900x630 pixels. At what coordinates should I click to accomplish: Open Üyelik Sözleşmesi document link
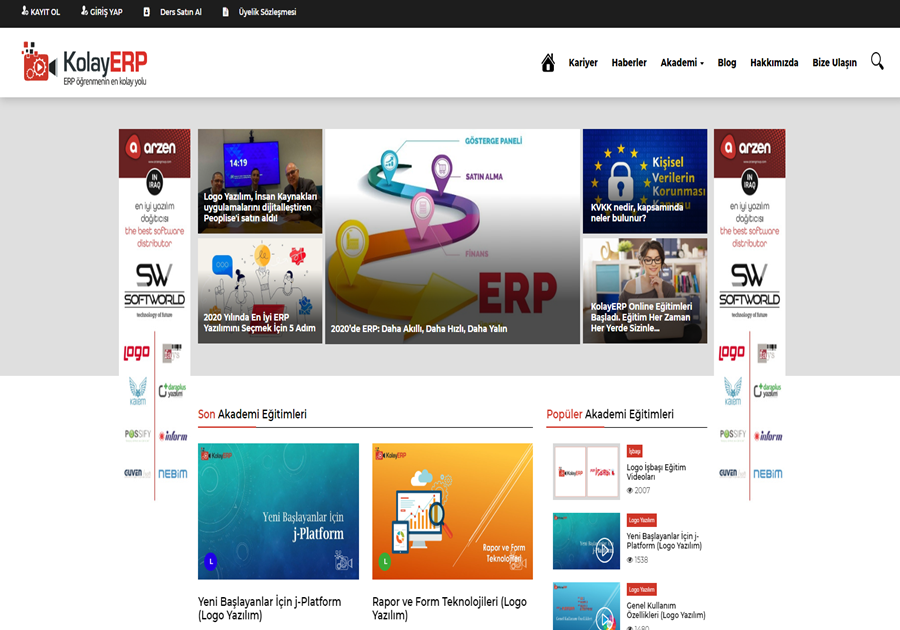pyautogui.click(x=259, y=12)
